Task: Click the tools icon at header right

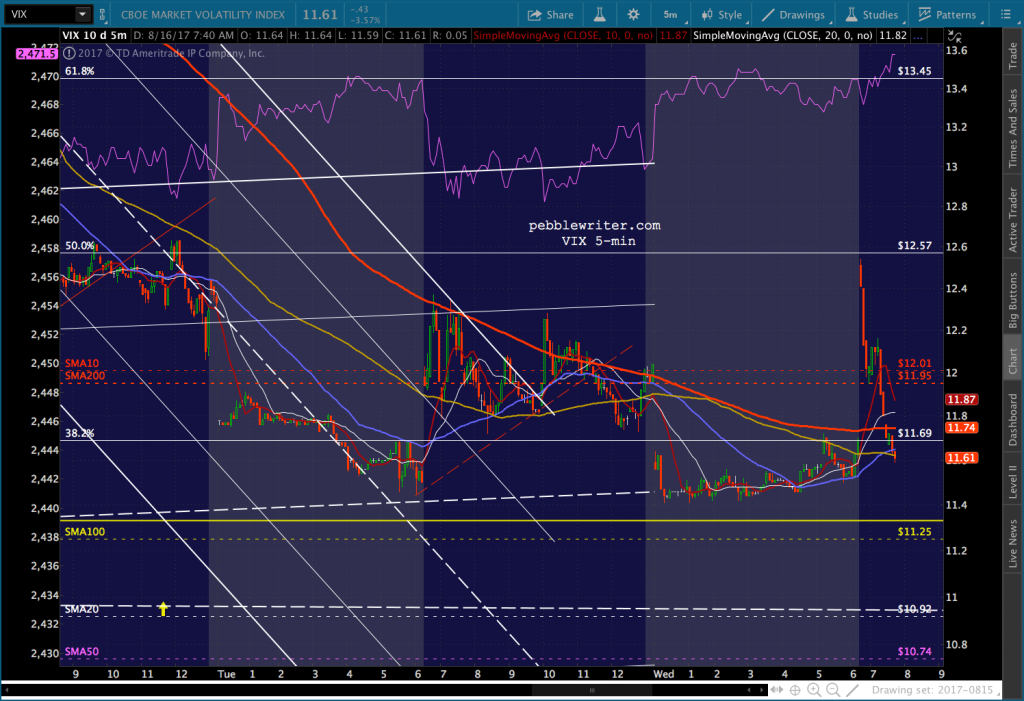Action: (x=953, y=37)
